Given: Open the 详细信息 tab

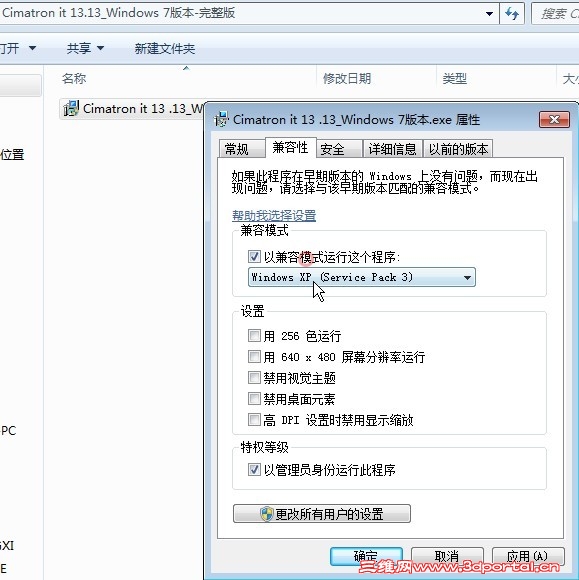Looking at the screenshot, I should click(x=392, y=149).
